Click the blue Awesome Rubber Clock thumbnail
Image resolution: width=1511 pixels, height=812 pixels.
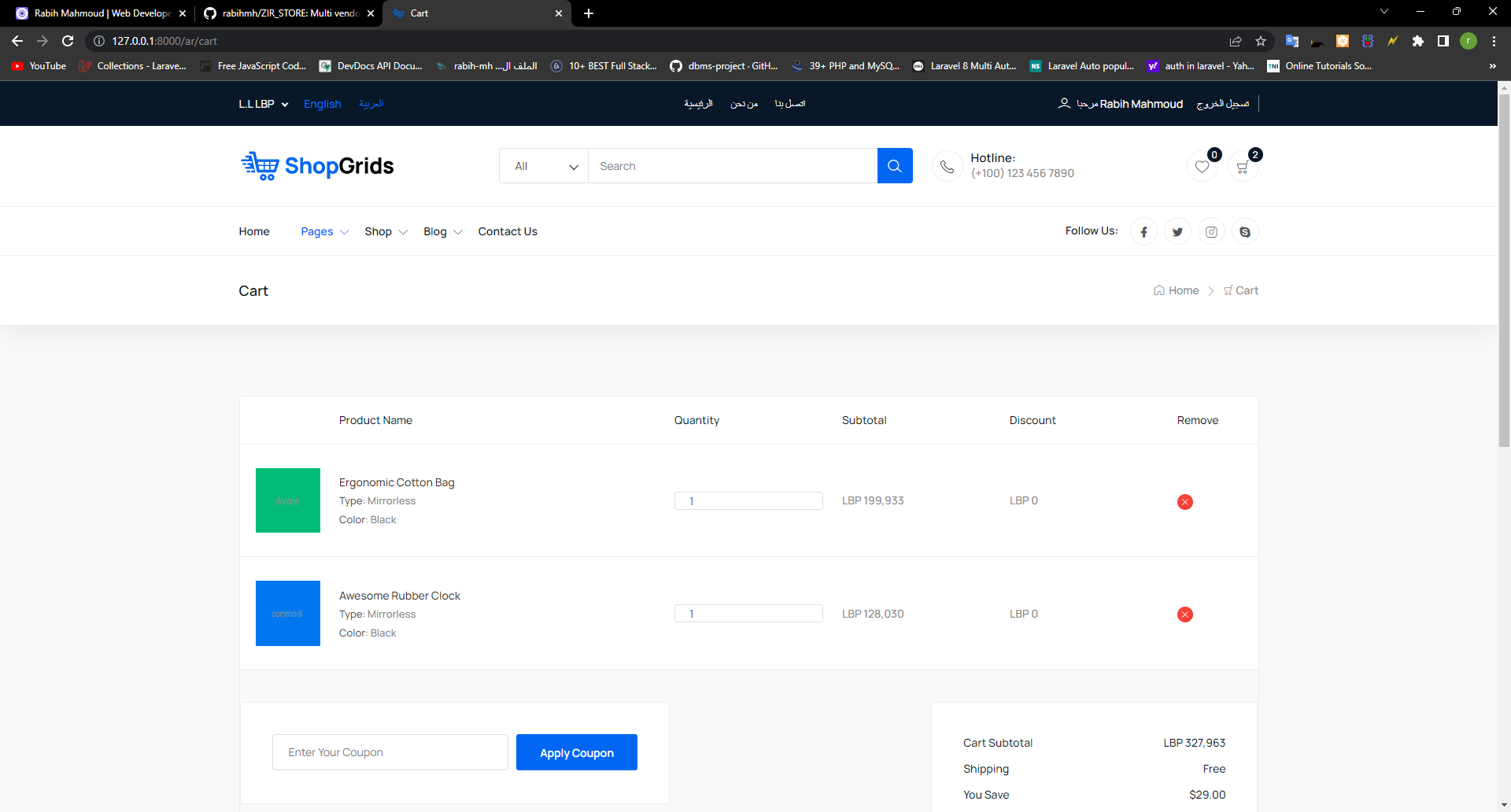288,613
